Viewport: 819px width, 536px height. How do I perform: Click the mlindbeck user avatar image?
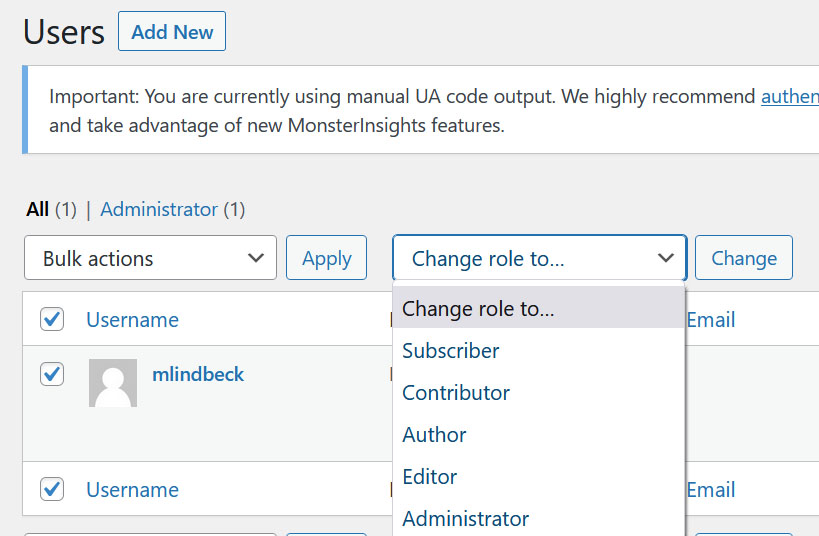click(113, 383)
